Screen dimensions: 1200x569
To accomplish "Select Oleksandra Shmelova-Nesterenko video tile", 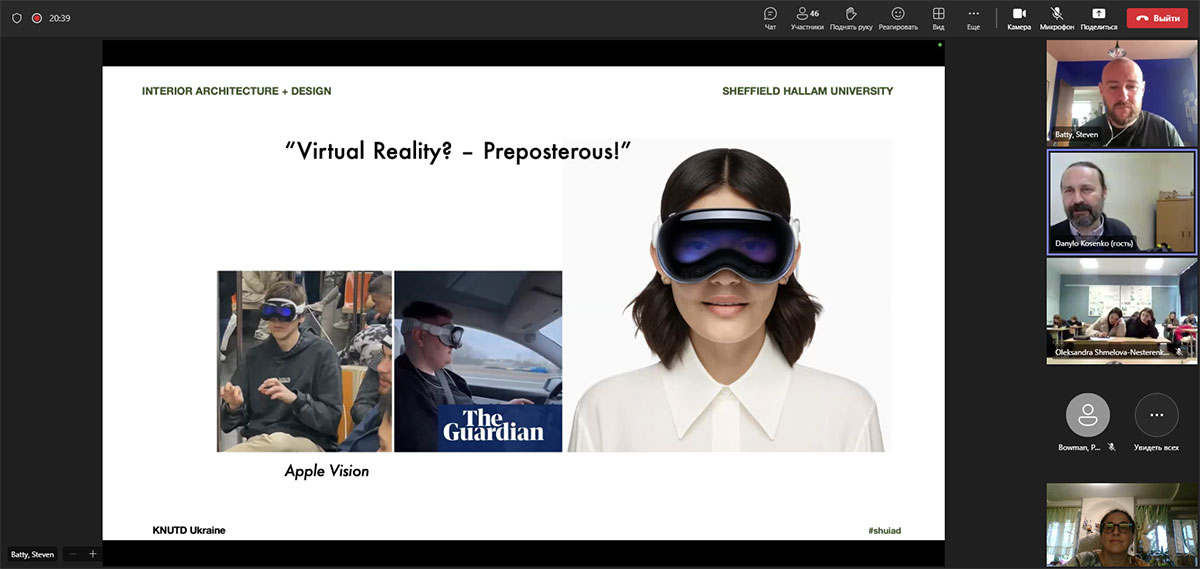I will point(1121,311).
